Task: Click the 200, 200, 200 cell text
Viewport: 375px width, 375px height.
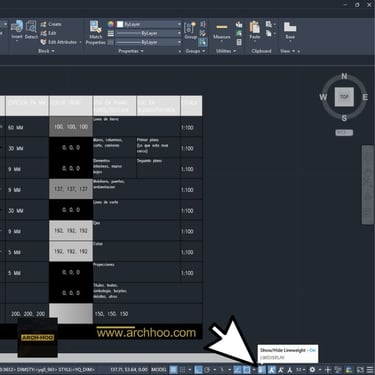Action: (x=28, y=314)
